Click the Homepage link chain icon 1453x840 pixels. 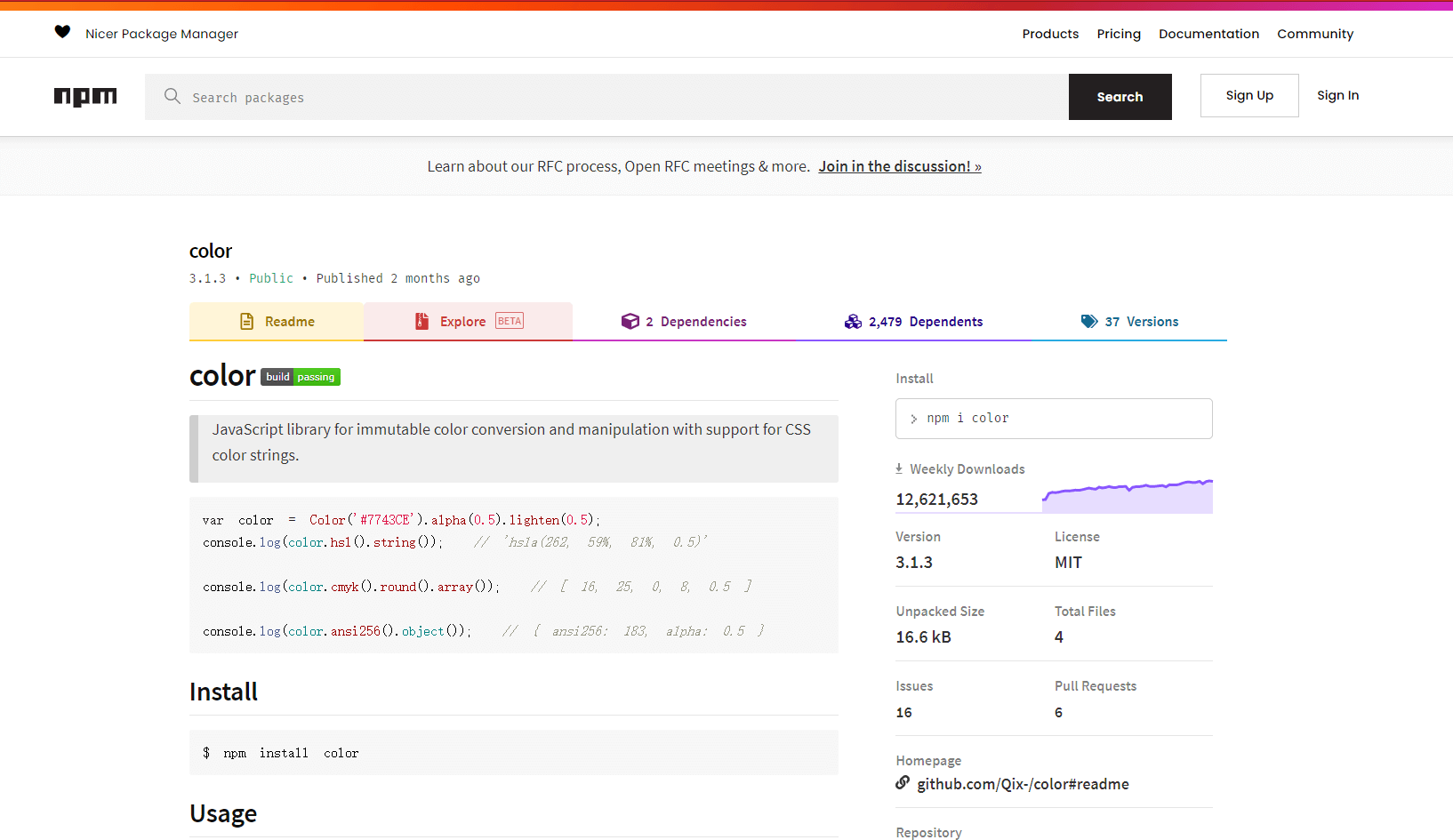[903, 783]
